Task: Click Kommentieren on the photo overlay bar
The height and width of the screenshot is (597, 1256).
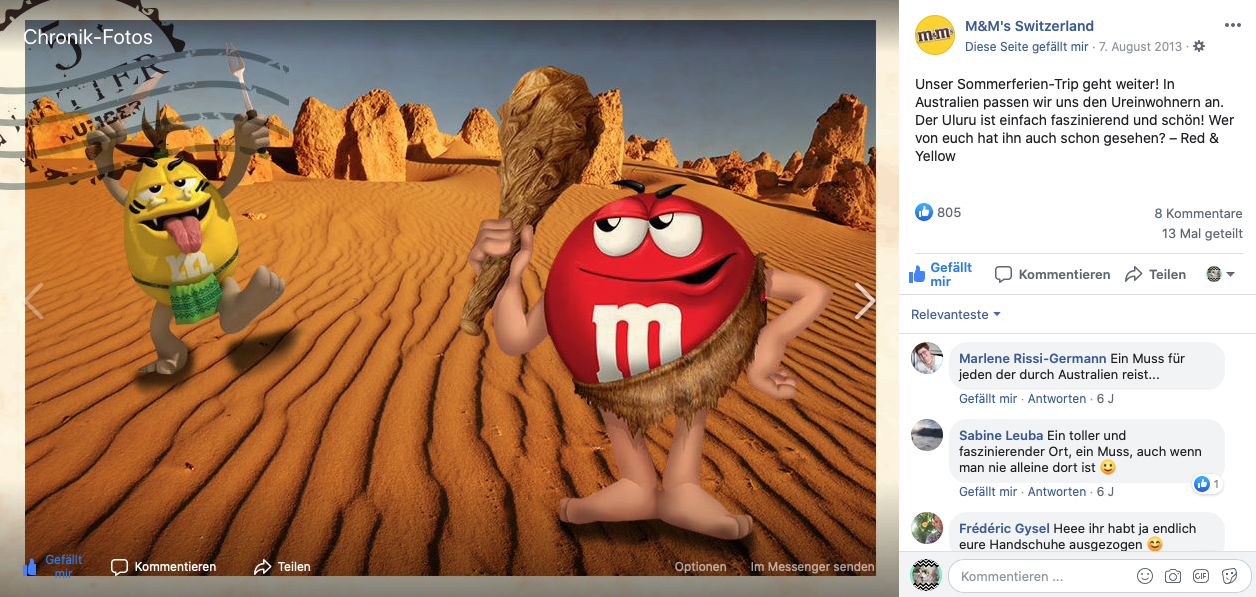Action: point(164,567)
